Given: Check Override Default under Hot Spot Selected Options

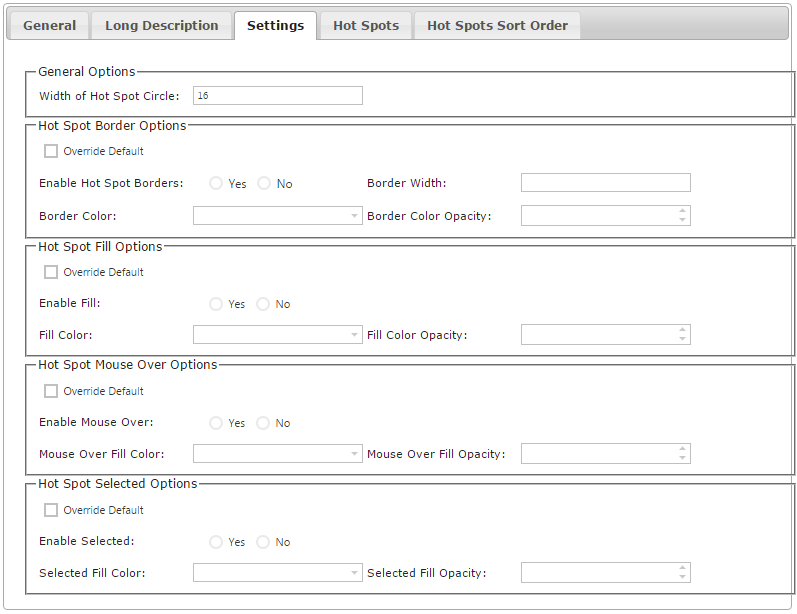Looking at the screenshot, I should point(51,510).
